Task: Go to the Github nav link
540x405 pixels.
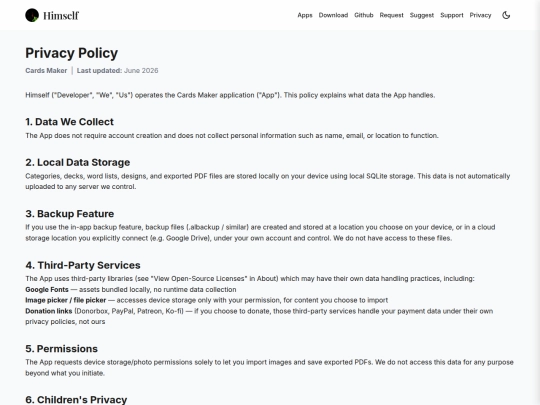Action: tap(364, 15)
